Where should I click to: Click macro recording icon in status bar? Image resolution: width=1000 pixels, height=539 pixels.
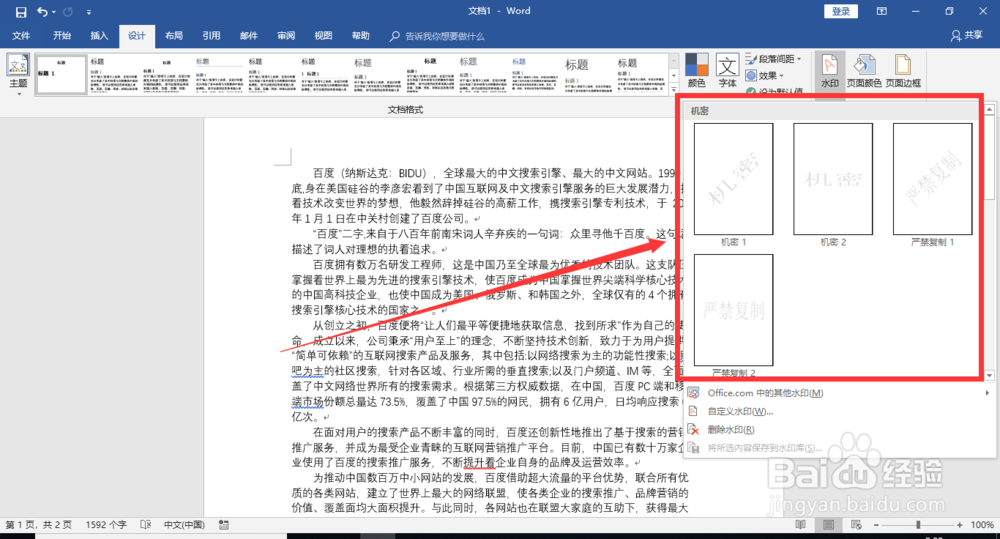click(224, 525)
